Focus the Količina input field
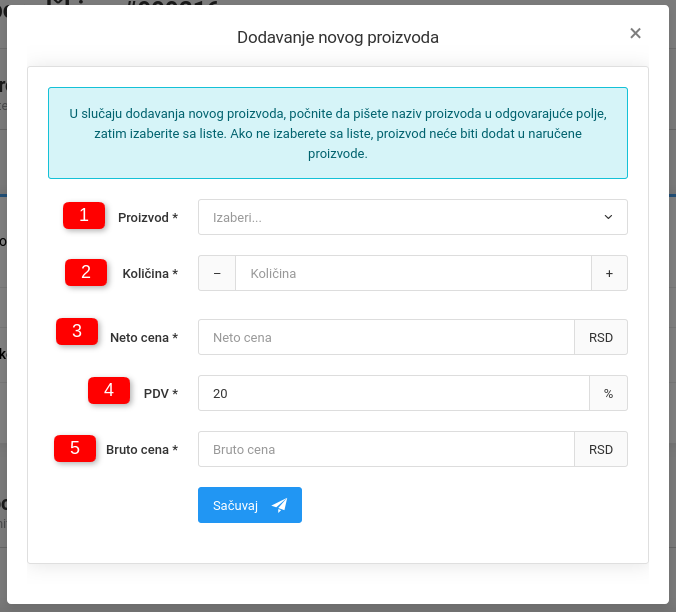 click(413, 273)
